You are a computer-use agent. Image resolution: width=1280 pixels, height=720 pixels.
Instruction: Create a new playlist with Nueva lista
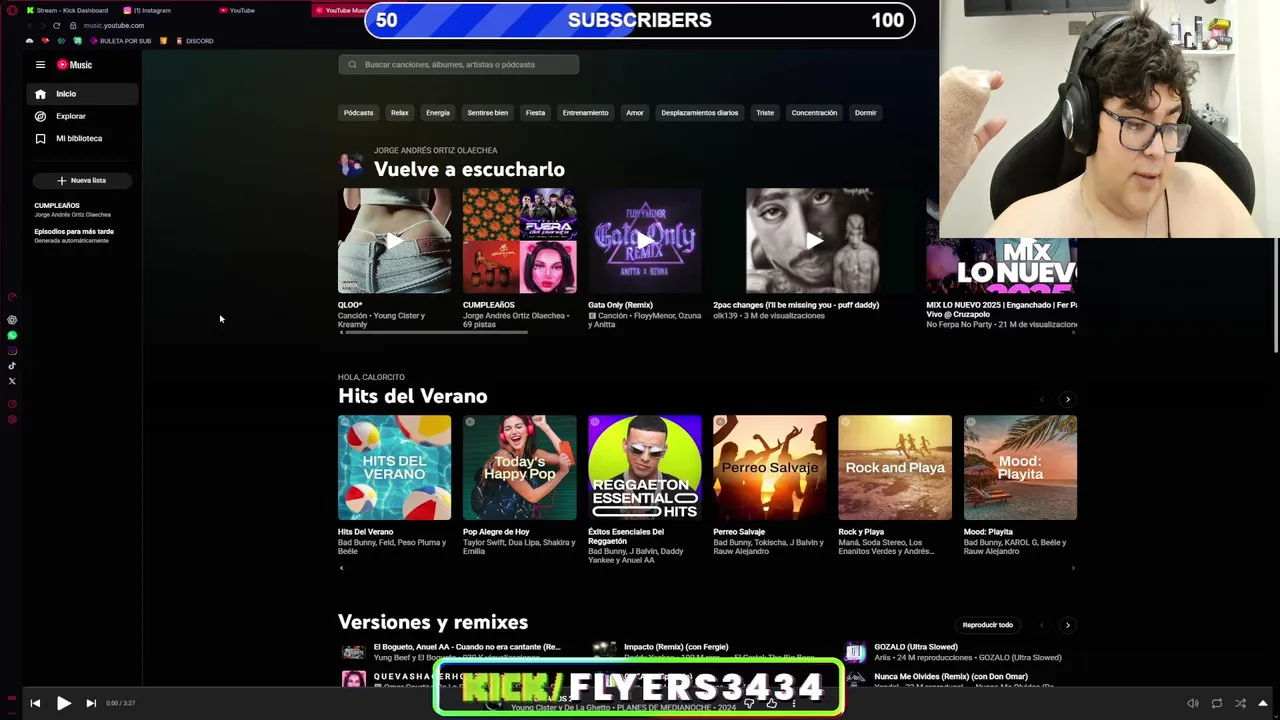click(82, 180)
